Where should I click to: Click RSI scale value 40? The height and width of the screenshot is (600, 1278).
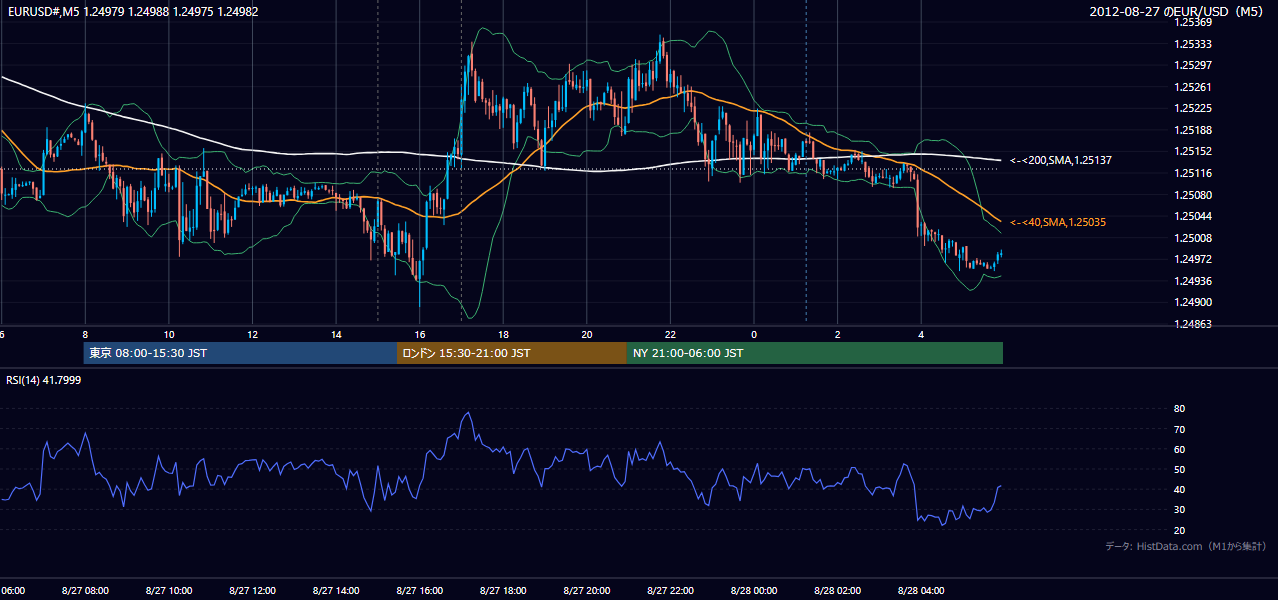coord(1179,489)
